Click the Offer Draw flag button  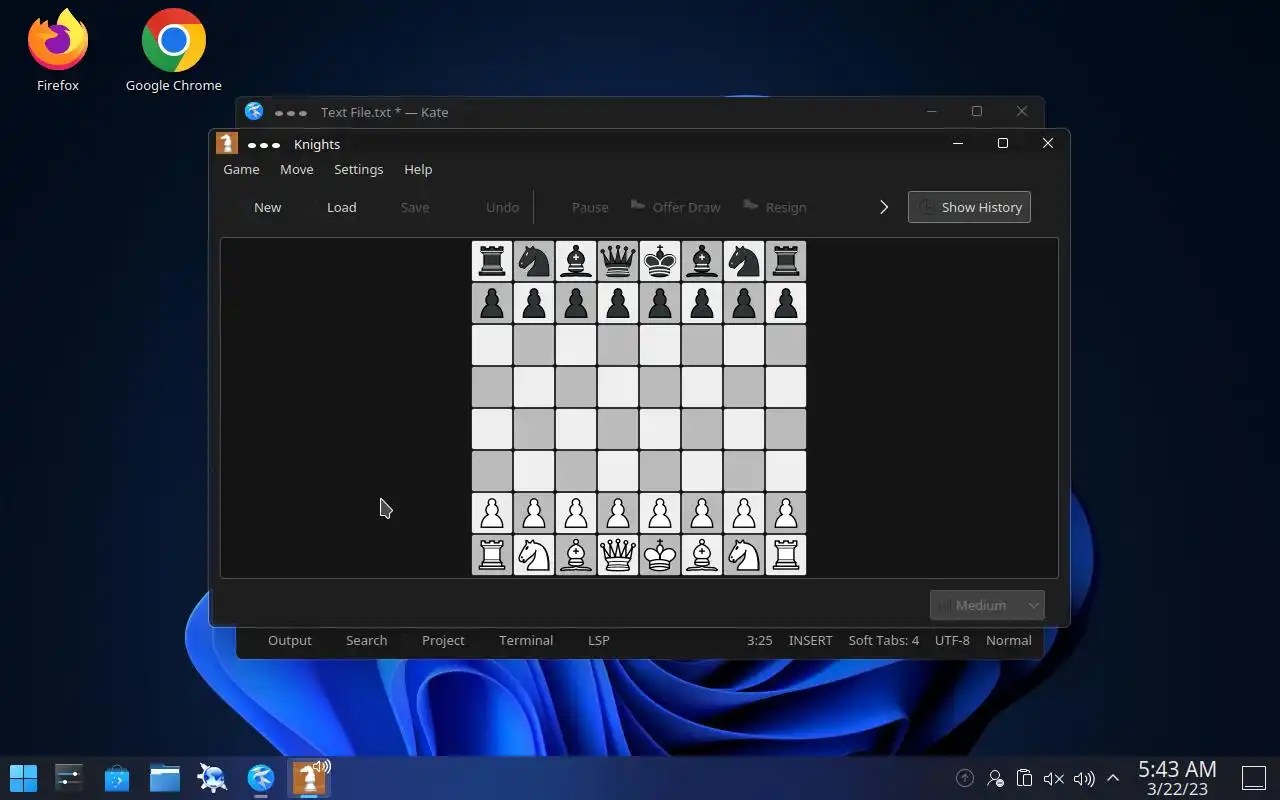coord(675,207)
